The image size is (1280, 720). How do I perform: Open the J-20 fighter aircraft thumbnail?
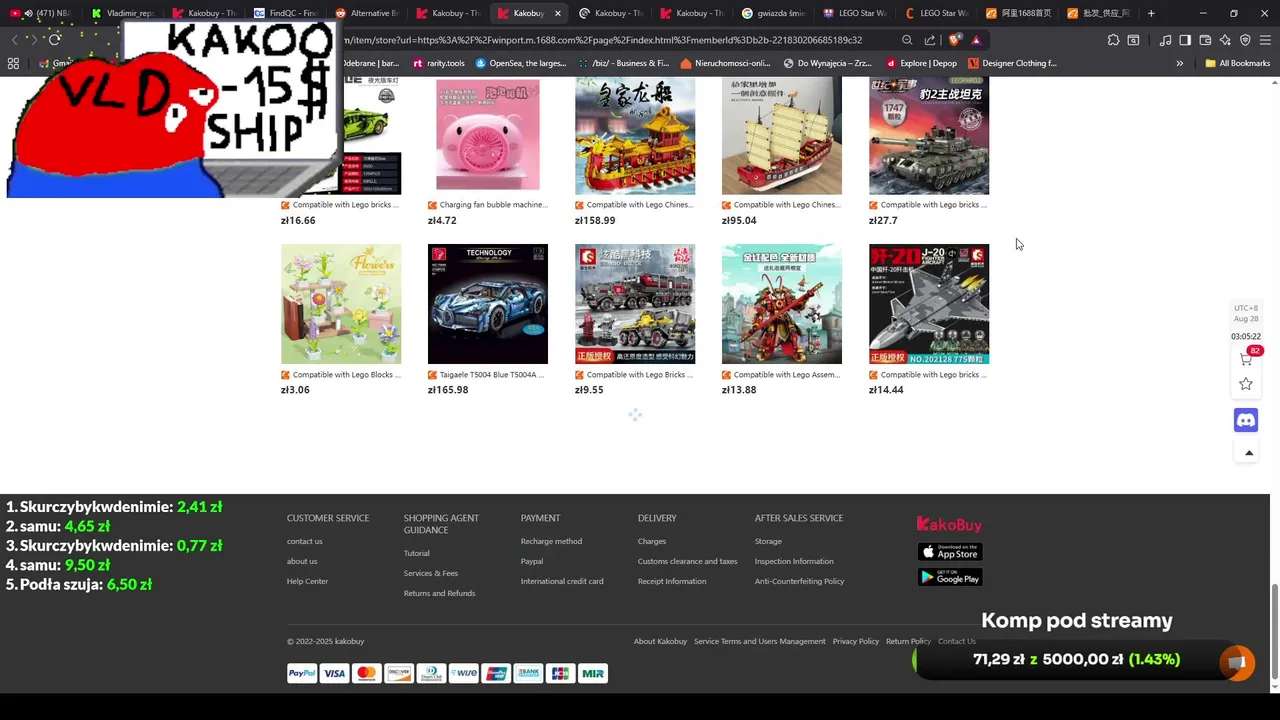coord(929,304)
